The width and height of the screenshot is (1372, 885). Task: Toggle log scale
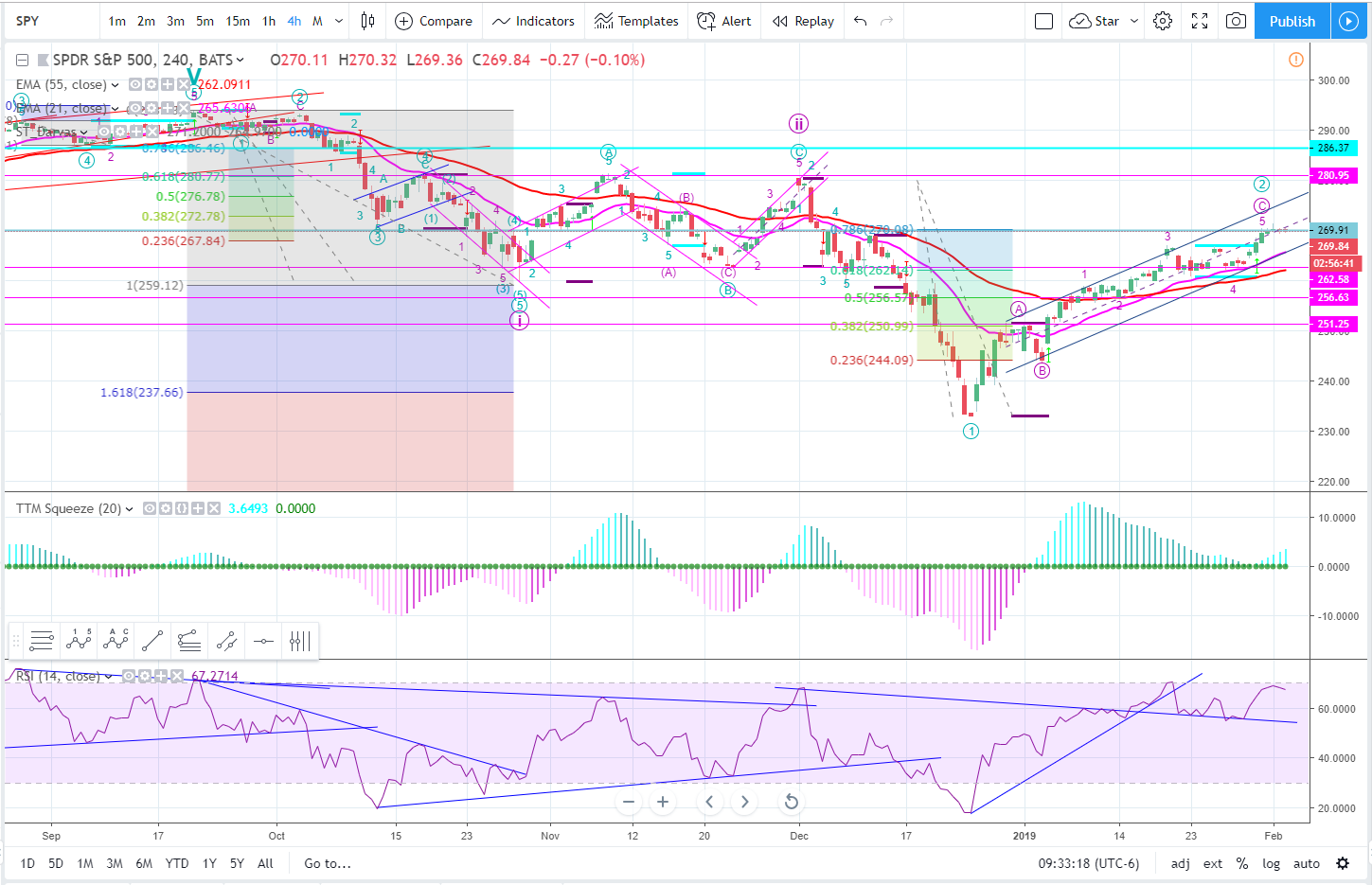1271,863
